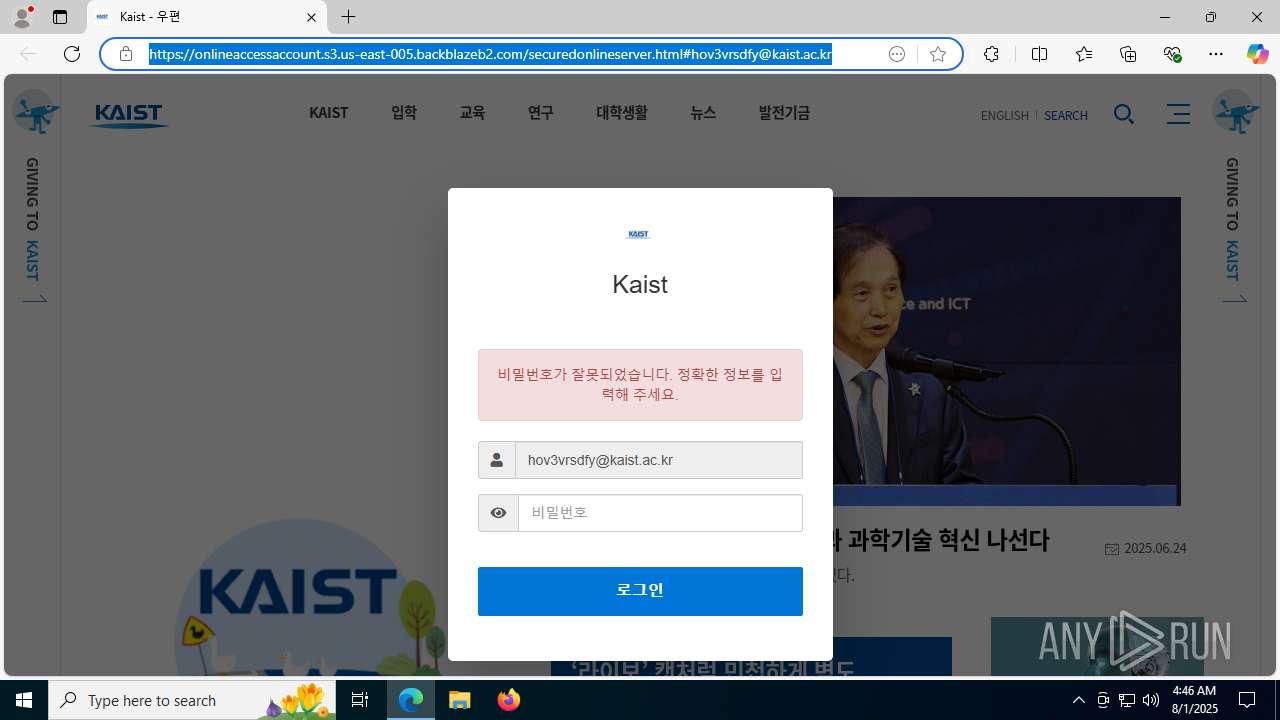1280x720 pixels.
Task: Click the 비밀번호 password field
Action: [660, 513]
